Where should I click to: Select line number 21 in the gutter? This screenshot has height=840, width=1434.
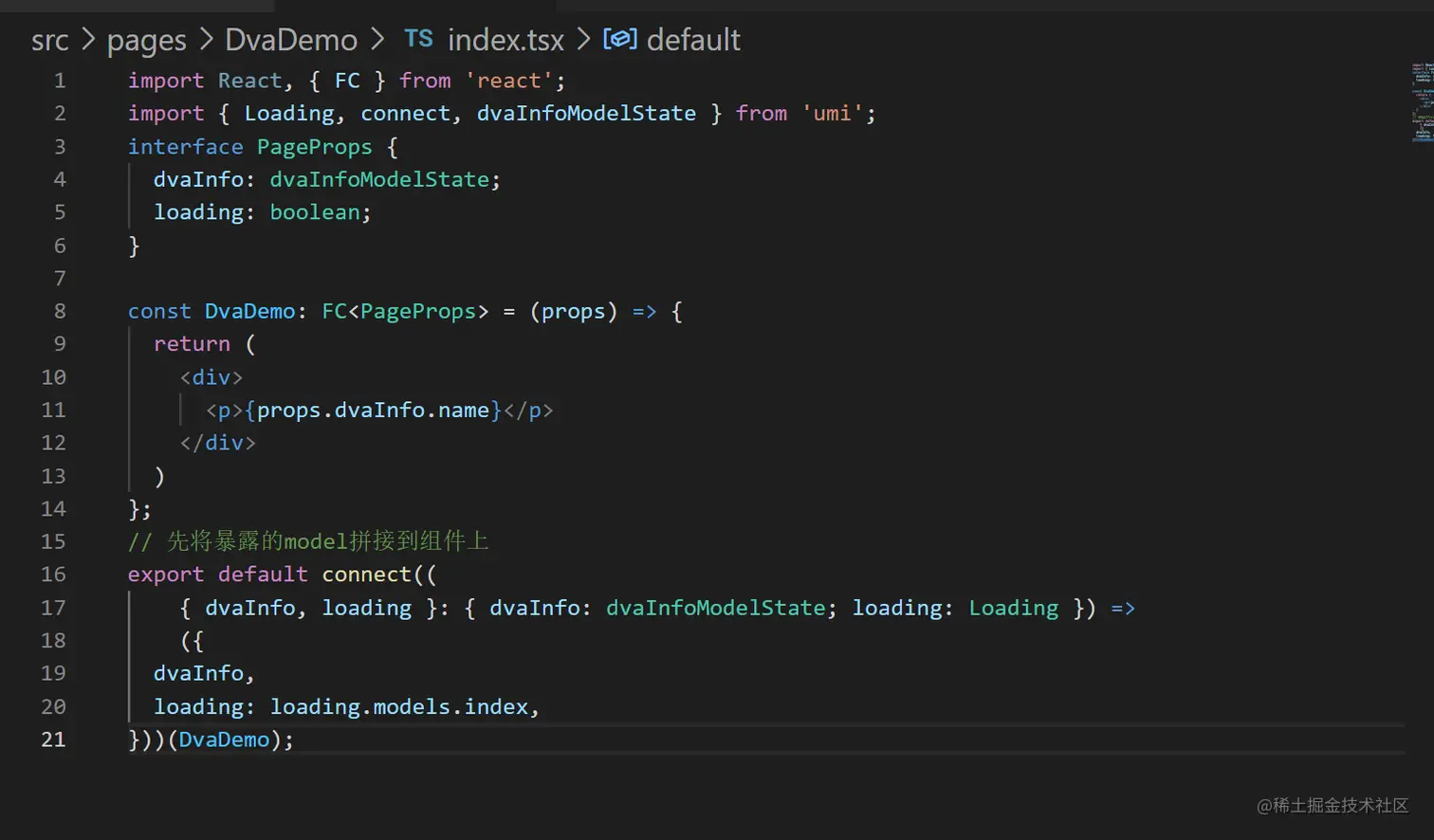tap(53, 740)
